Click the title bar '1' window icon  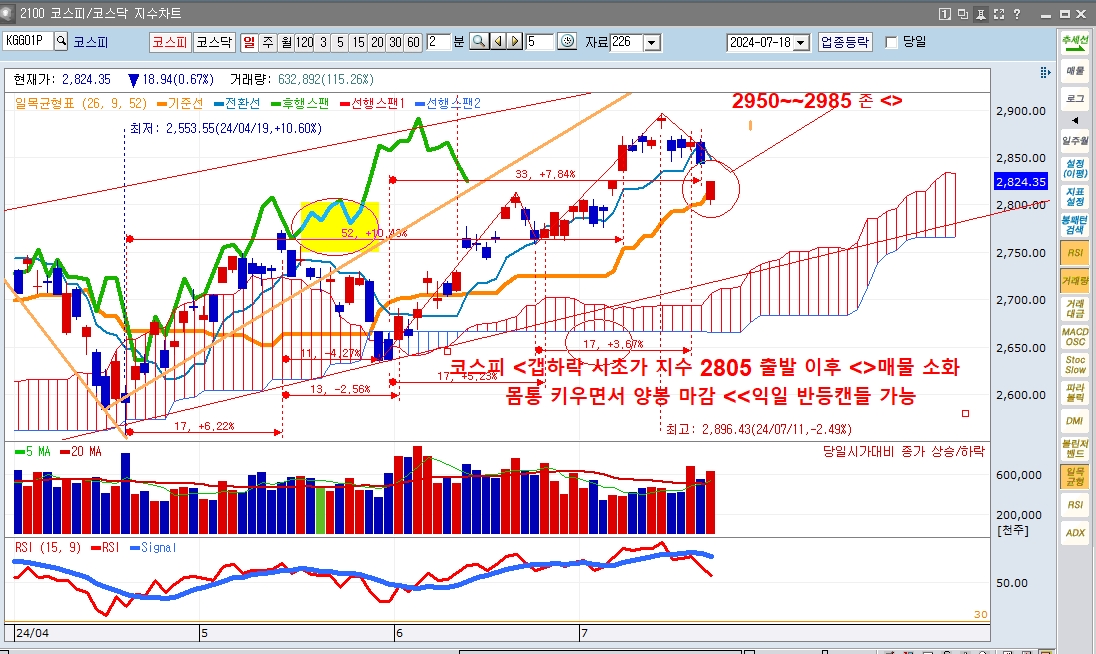[x=944, y=13]
